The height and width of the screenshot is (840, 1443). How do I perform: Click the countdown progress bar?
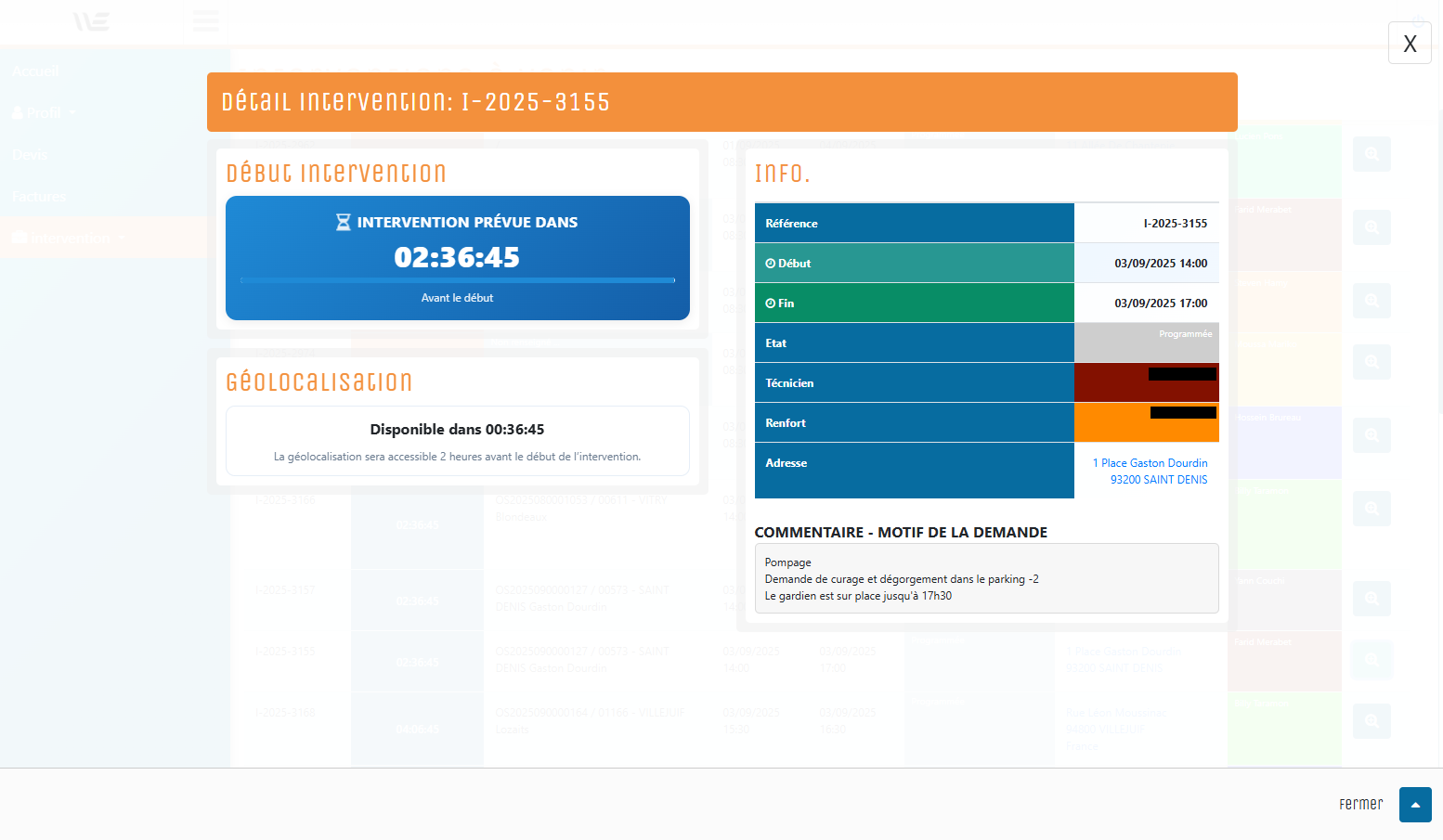pos(457,279)
